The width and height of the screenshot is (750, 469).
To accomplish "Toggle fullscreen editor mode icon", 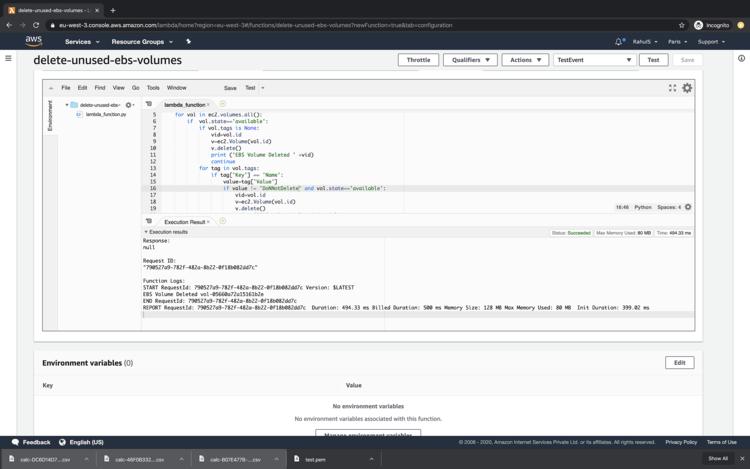I will point(672,88).
